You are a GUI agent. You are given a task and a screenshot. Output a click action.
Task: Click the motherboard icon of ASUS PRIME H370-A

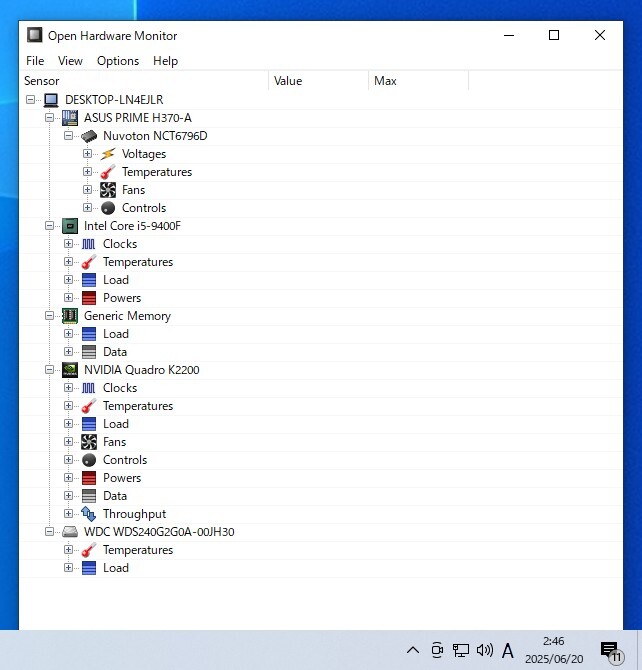[70, 118]
